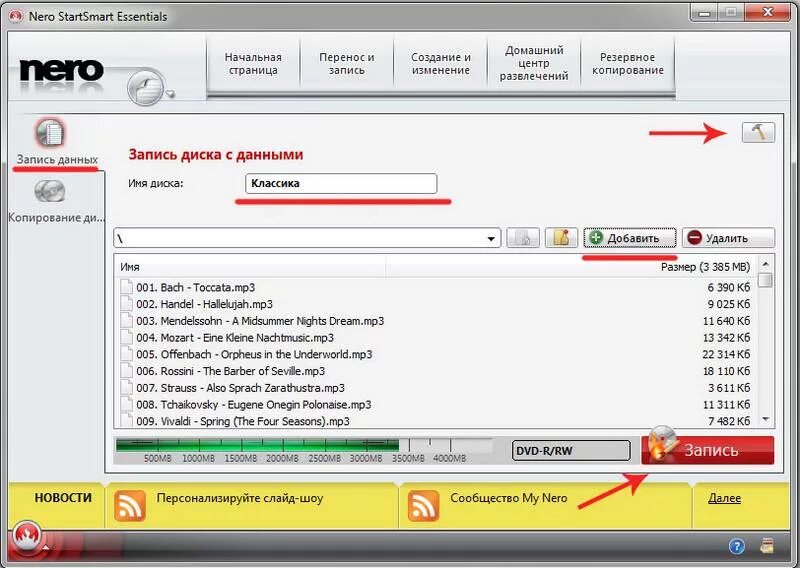Image resolution: width=800 pixels, height=568 pixels.
Task: Open the Начальная страница tab
Action: click(x=253, y=64)
